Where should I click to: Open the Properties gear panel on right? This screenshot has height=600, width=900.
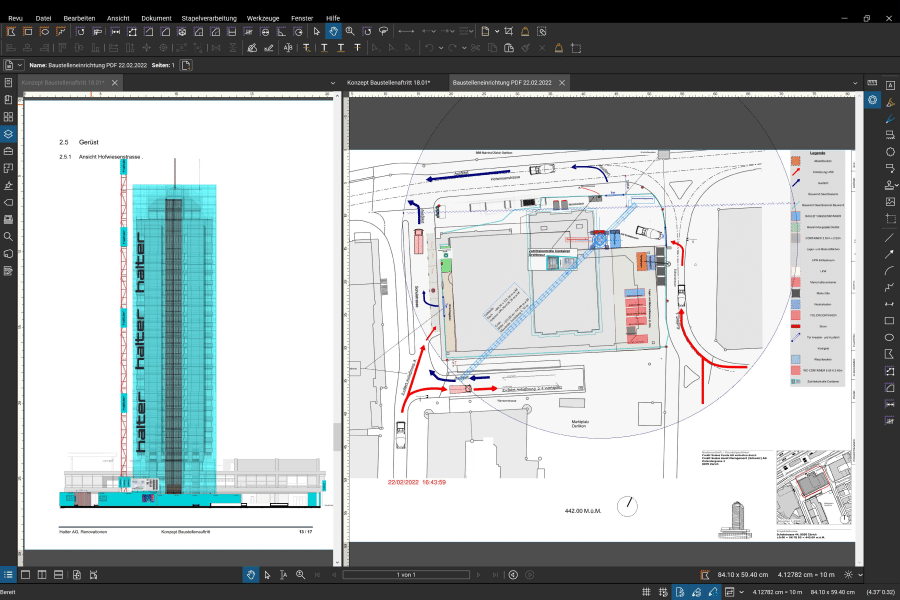872,100
